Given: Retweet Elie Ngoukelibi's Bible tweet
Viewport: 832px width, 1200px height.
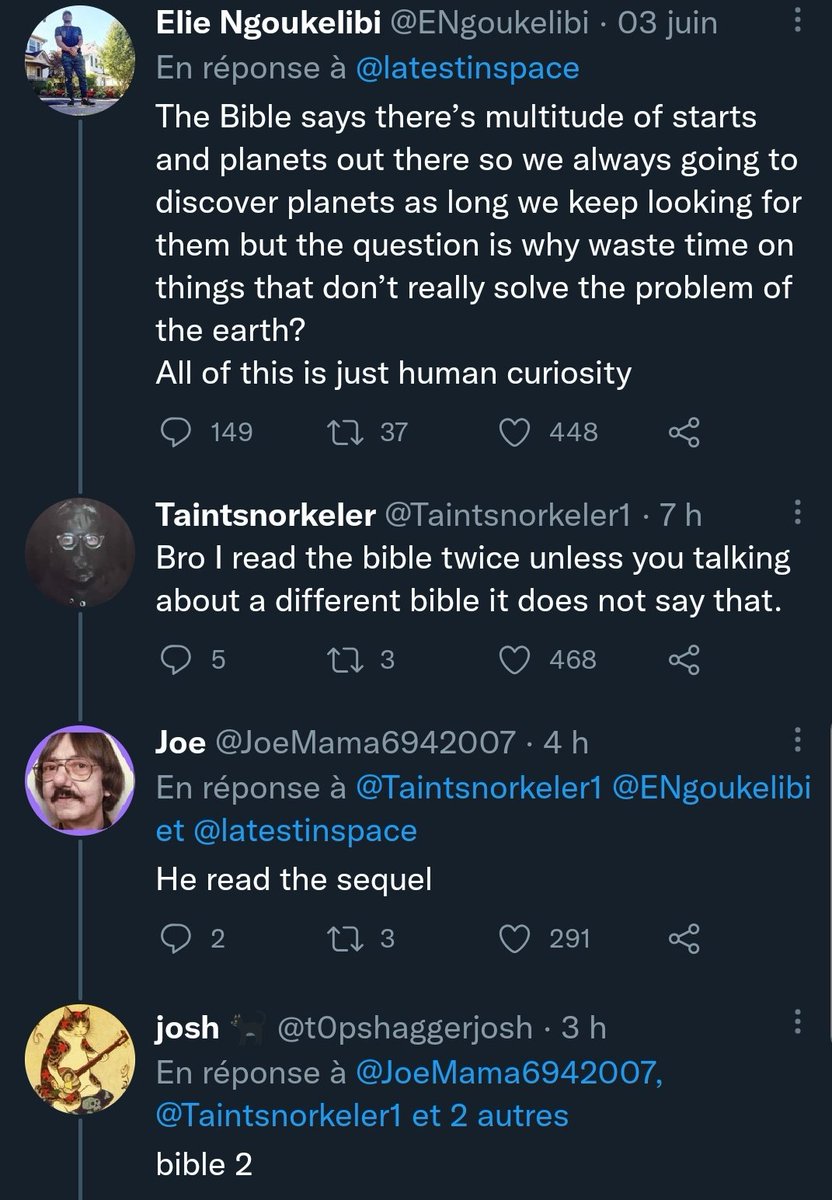Looking at the screenshot, I should (343, 431).
